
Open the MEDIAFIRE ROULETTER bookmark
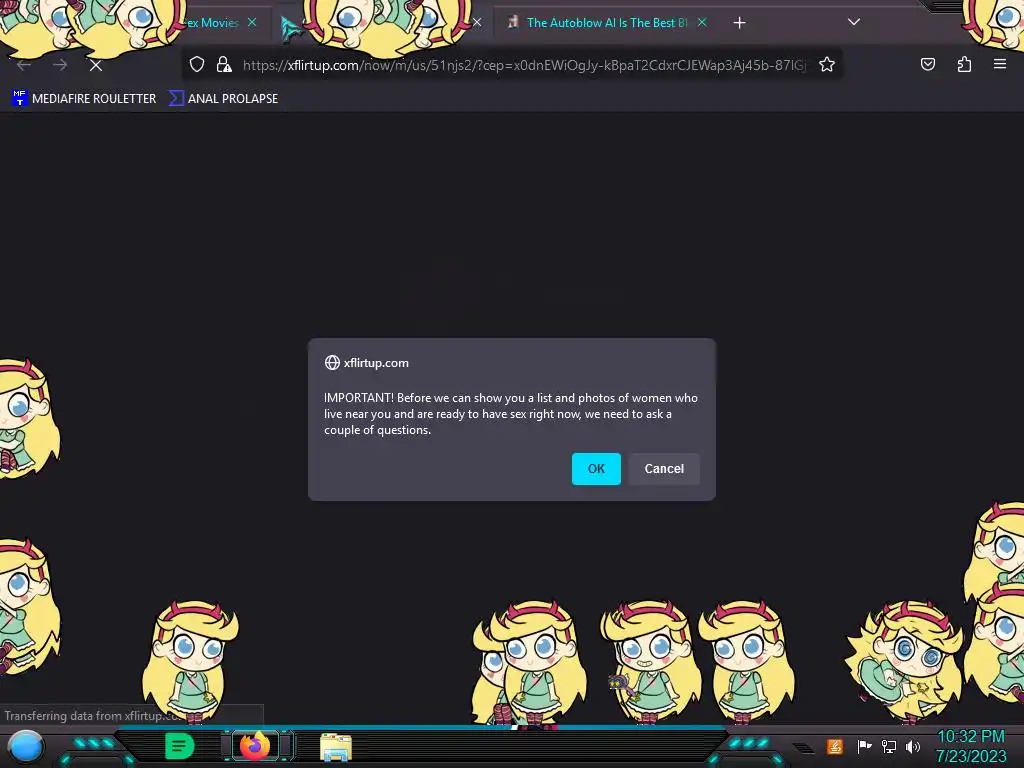pyautogui.click(x=84, y=99)
